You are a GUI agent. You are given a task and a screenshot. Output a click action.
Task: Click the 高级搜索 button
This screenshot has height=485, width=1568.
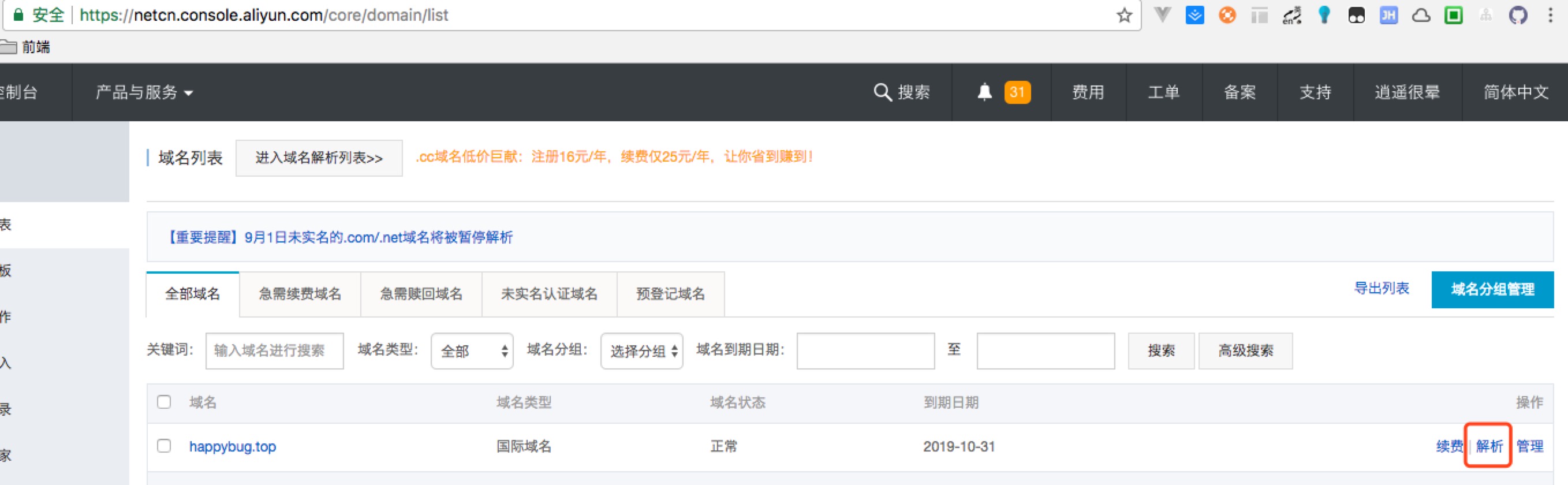click(1245, 350)
